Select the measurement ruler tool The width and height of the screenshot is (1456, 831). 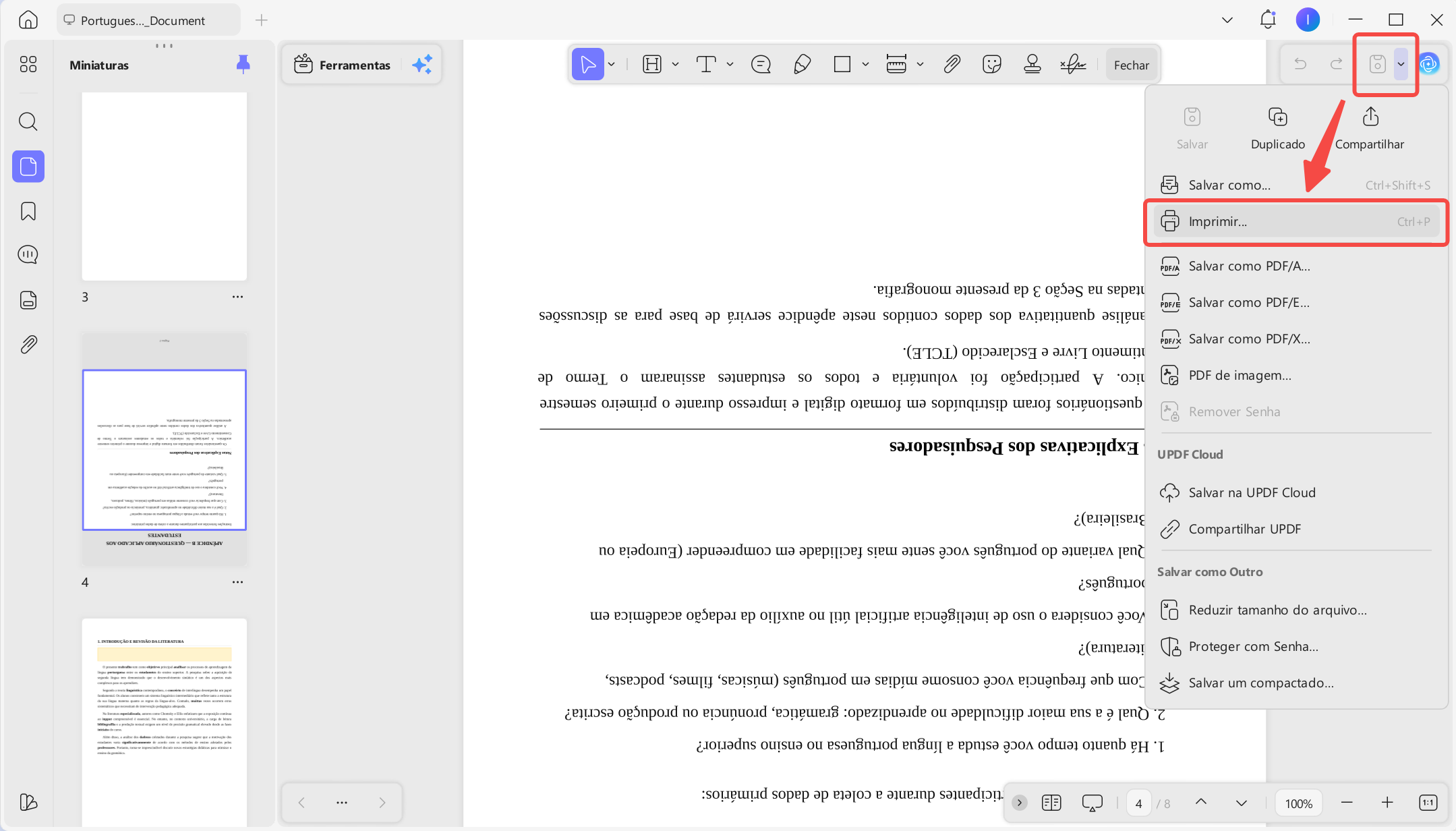(896, 64)
